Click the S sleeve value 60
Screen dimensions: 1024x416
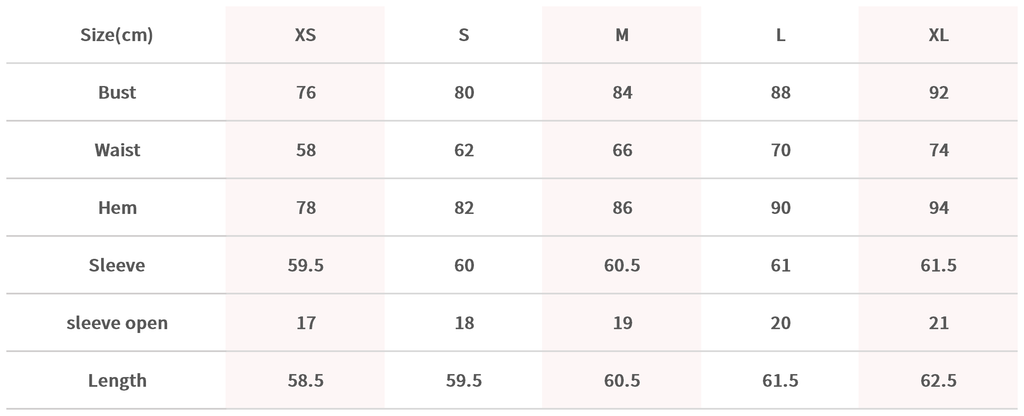click(x=464, y=265)
